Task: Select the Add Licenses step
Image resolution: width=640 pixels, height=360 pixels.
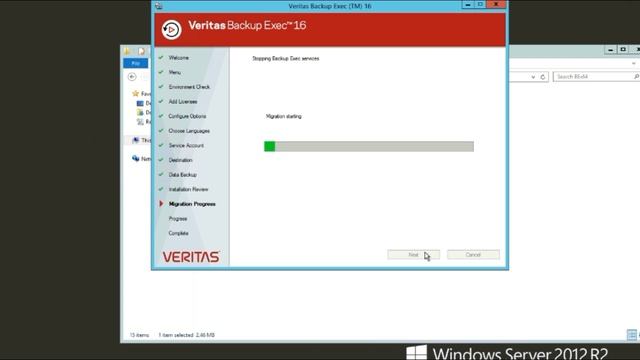Action: (183, 102)
